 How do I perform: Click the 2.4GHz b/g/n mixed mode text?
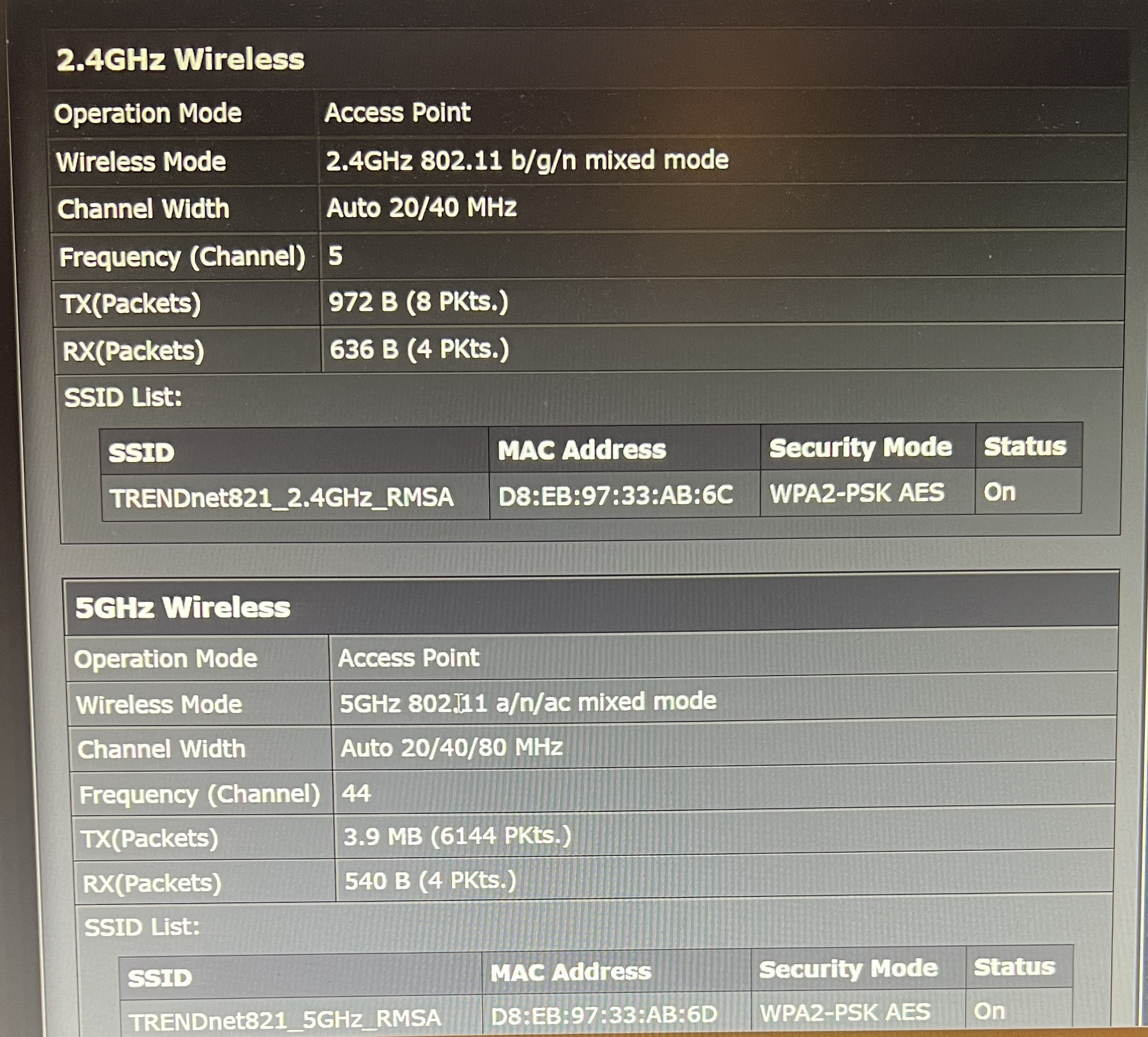click(527, 160)
